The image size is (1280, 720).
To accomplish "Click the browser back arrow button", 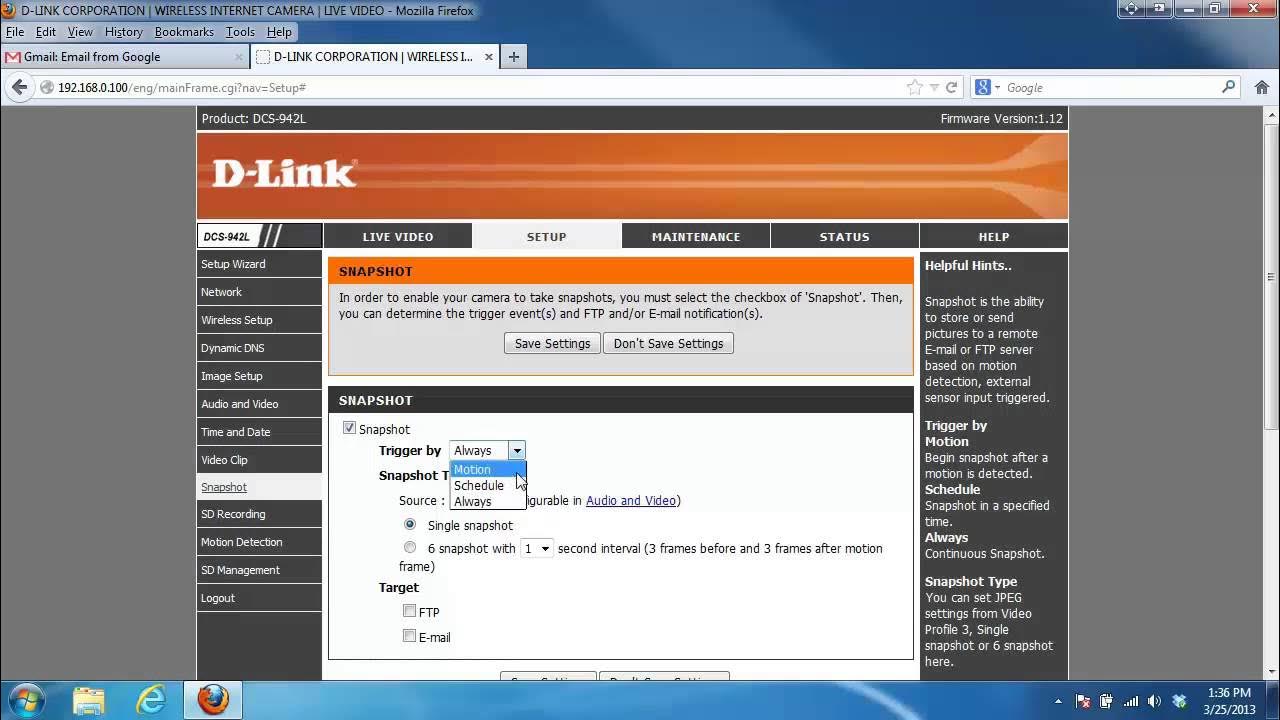I will click(19, 87).
